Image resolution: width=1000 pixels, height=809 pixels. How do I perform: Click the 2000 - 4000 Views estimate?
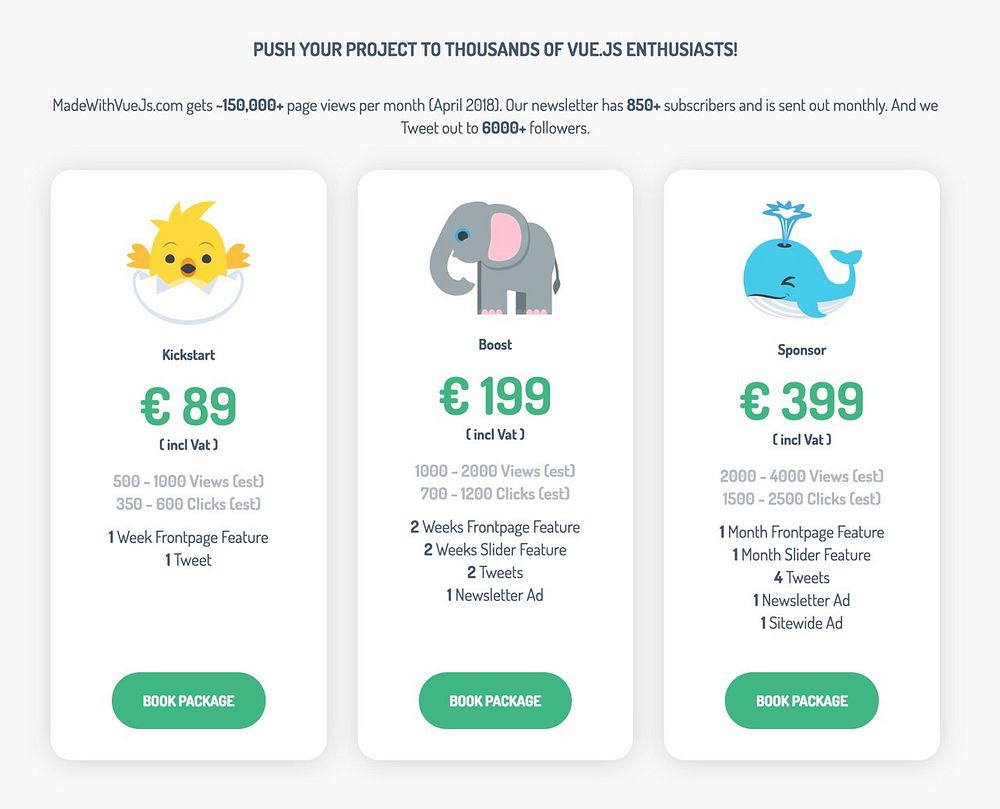[802, 477]
